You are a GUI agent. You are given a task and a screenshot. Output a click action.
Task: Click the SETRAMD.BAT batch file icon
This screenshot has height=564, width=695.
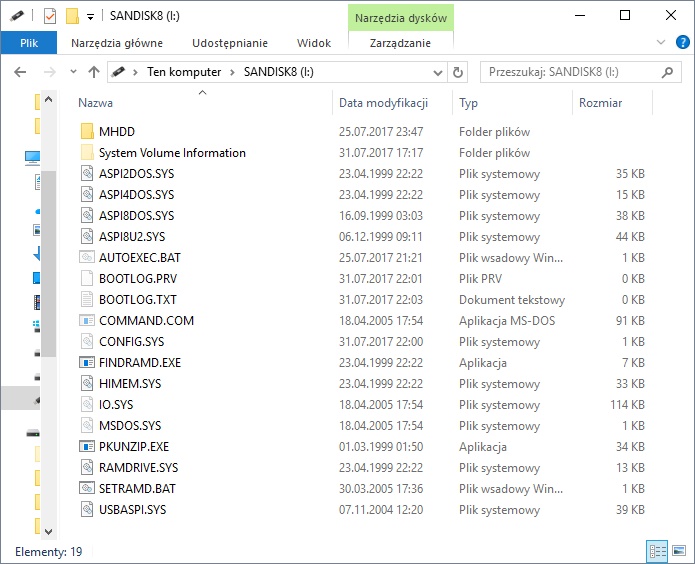pos(87,488)
